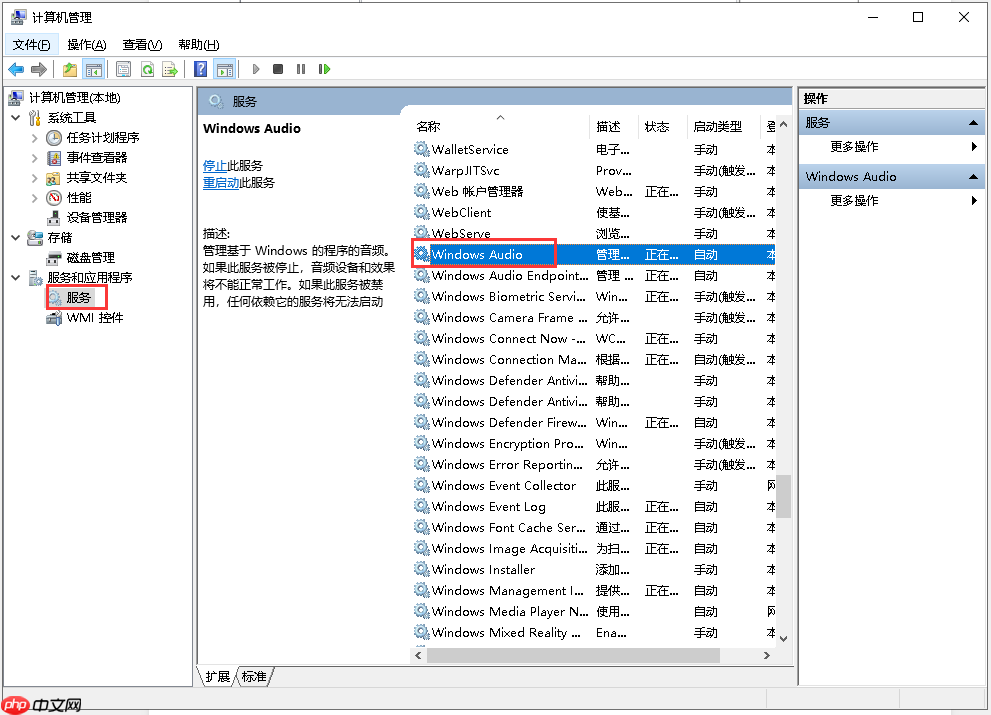Viewport: 991px width, 715px height.
Task: Start the service using the play toolbar icon
Action: tap(255, 68)
